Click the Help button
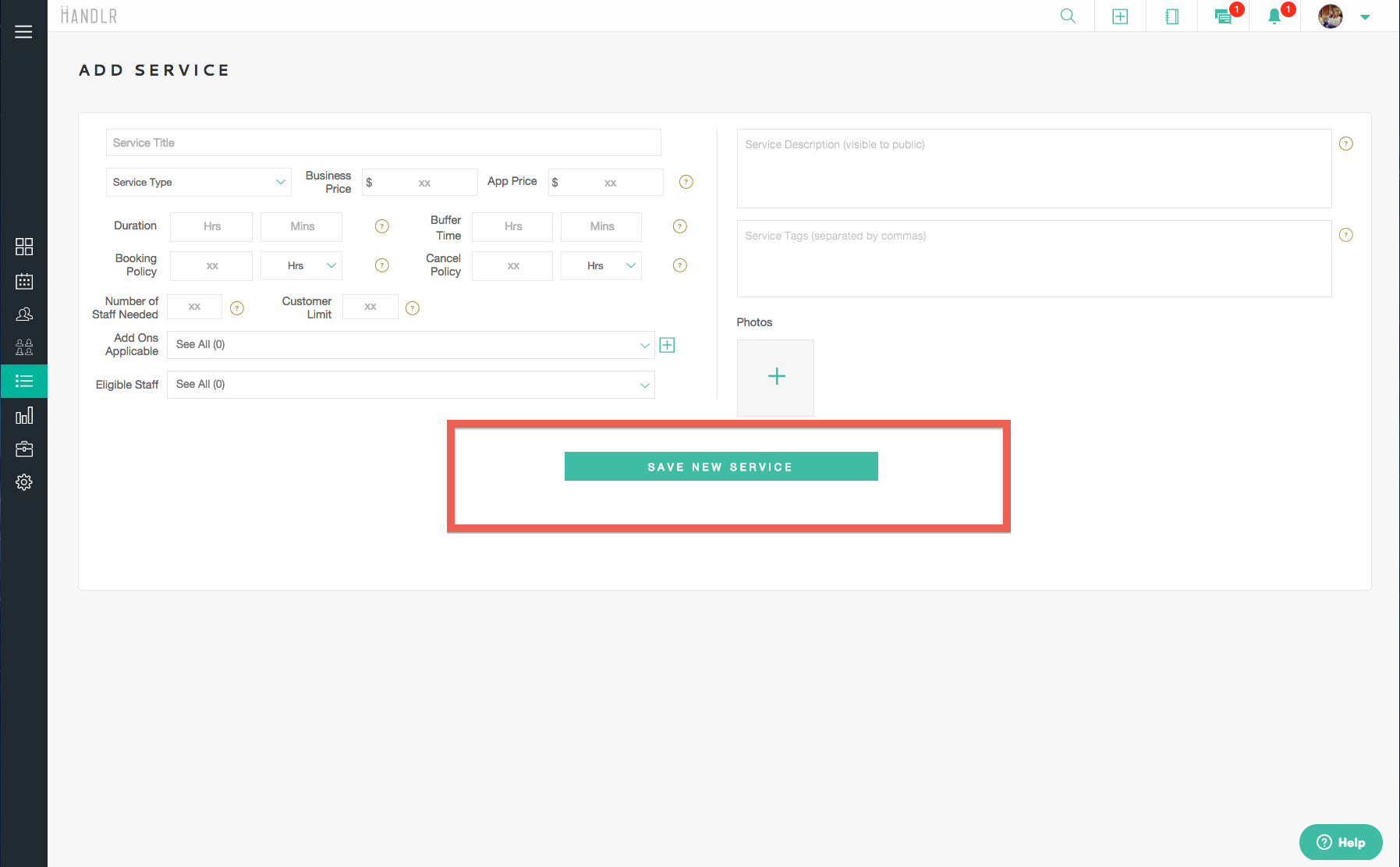 [x=1341, y=842]
